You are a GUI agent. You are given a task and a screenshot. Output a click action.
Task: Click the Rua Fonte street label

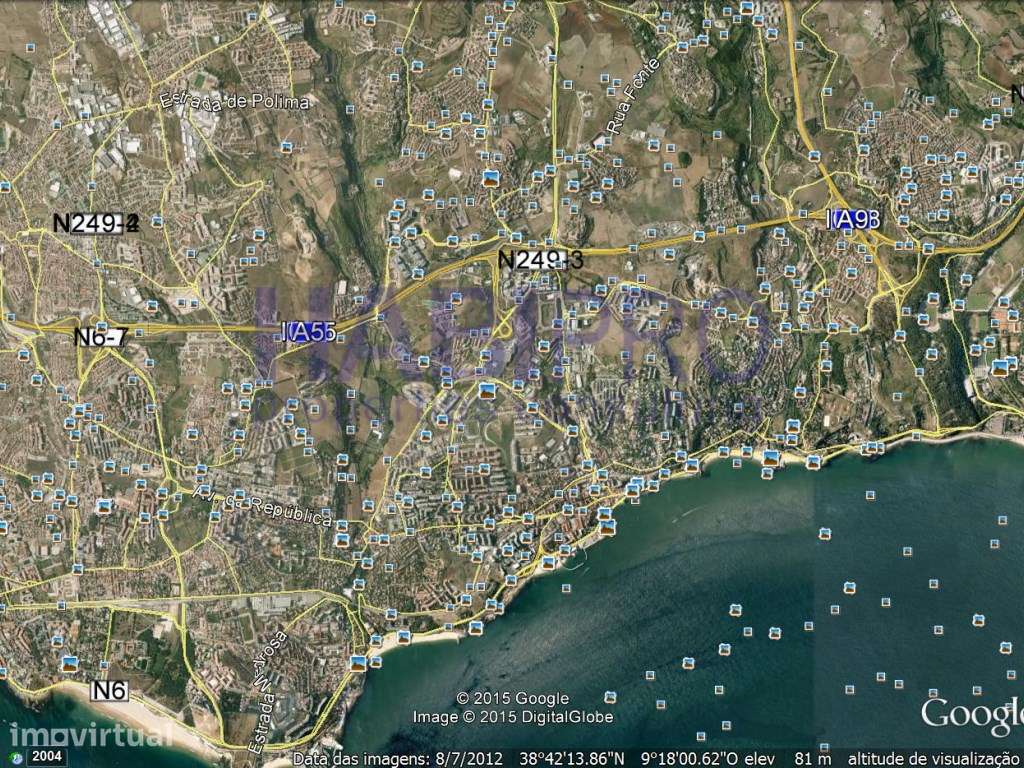tap(635, 95)
